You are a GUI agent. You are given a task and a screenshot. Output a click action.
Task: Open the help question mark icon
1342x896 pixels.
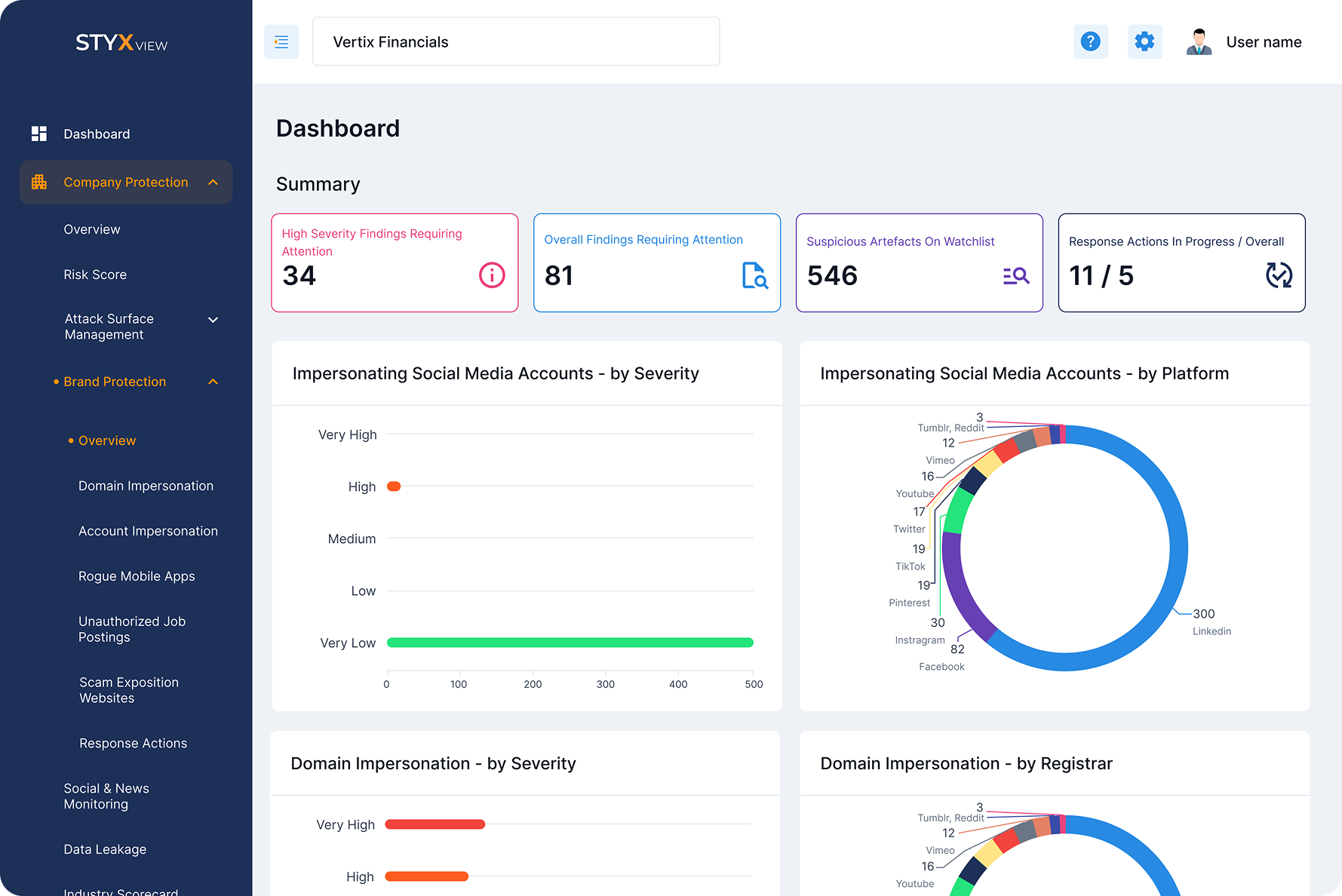tap(1091, 41)
